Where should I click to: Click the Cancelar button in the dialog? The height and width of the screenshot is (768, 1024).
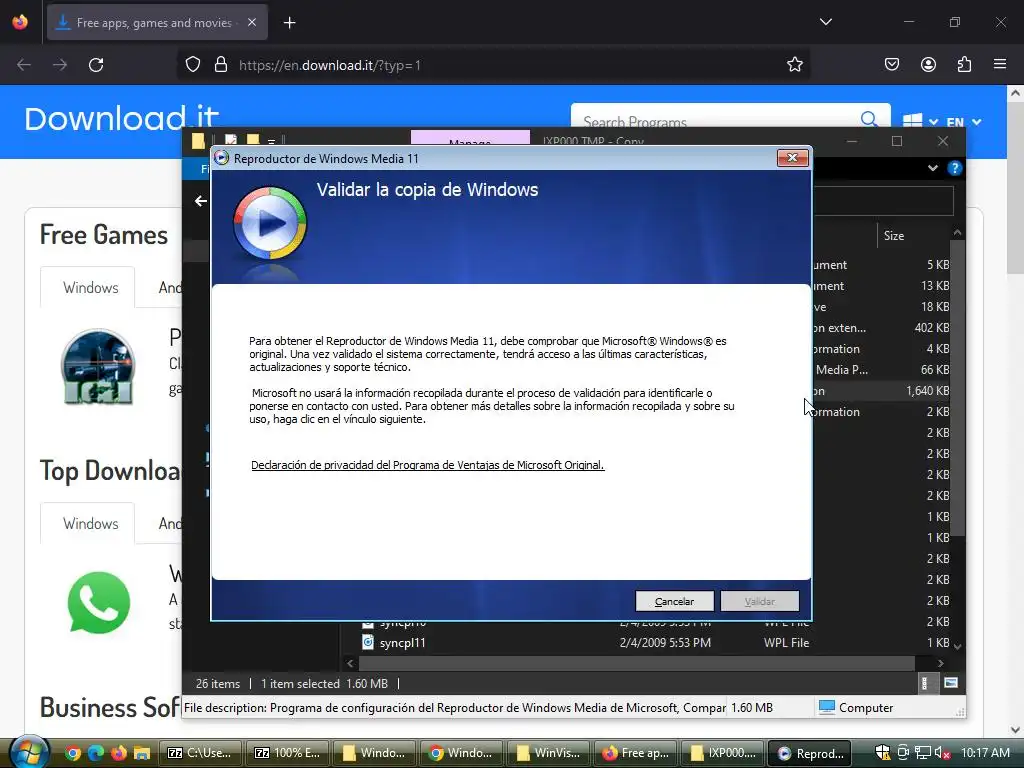click(674, 601)
